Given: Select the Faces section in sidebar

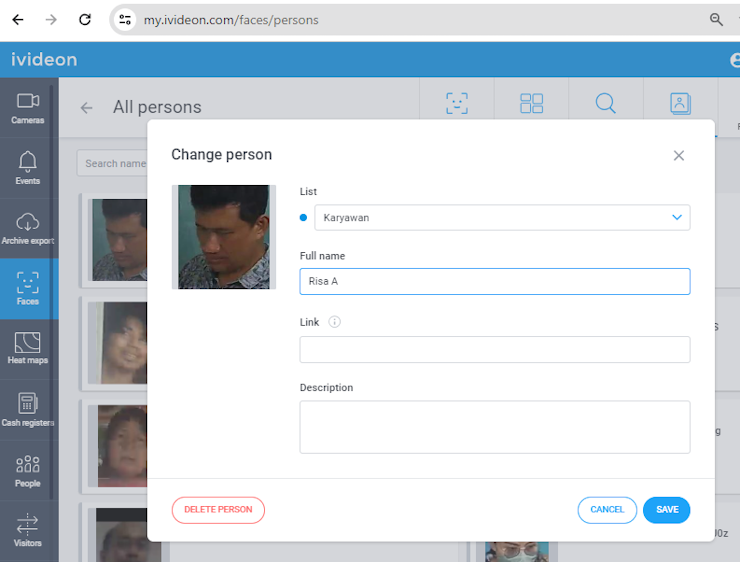Looking at the screenshot, I should point(27,288).
